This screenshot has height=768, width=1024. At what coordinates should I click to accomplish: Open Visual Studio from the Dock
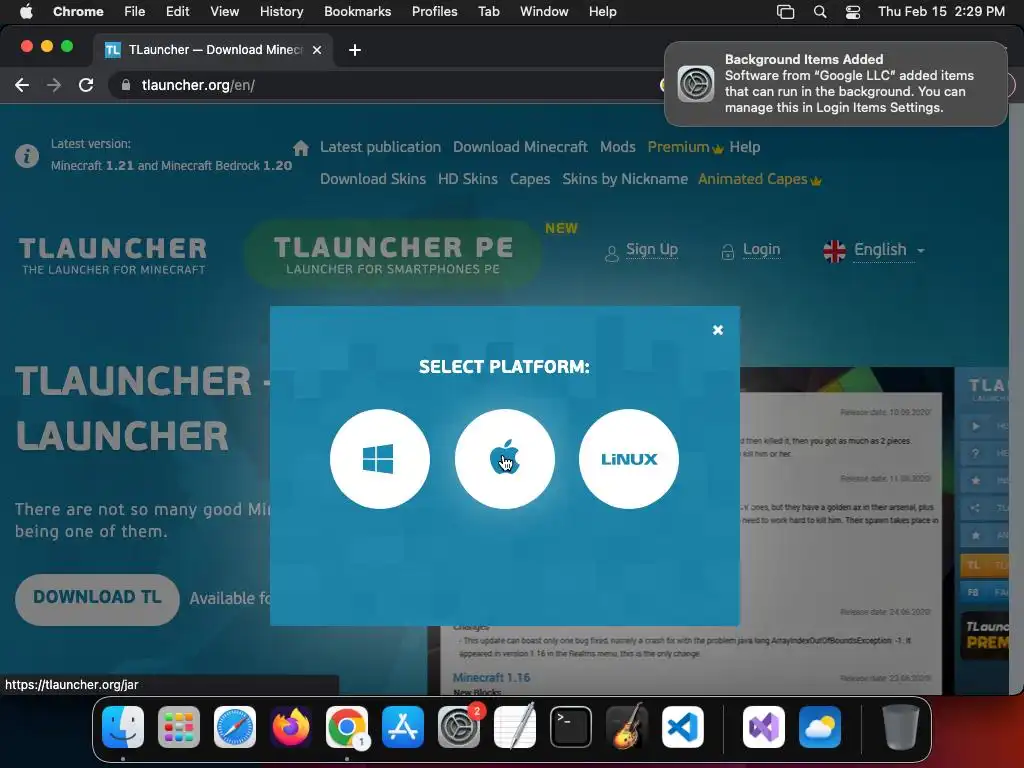[763, 726]
